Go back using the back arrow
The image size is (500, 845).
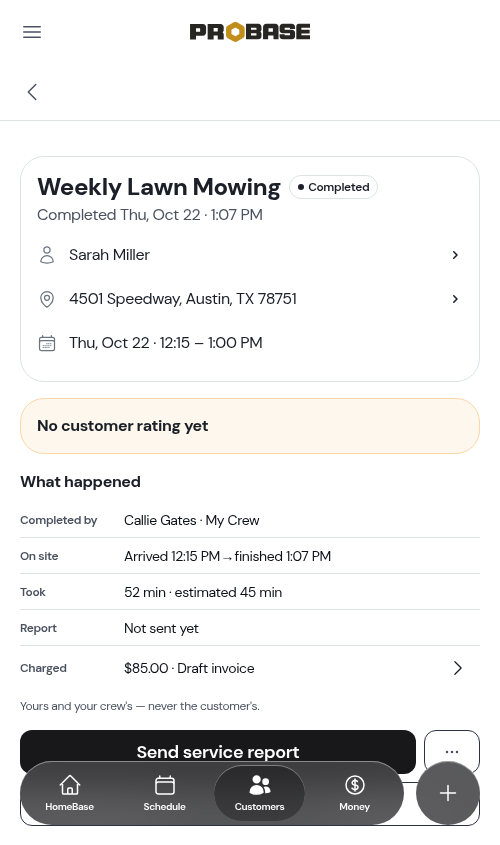point(32,92)
